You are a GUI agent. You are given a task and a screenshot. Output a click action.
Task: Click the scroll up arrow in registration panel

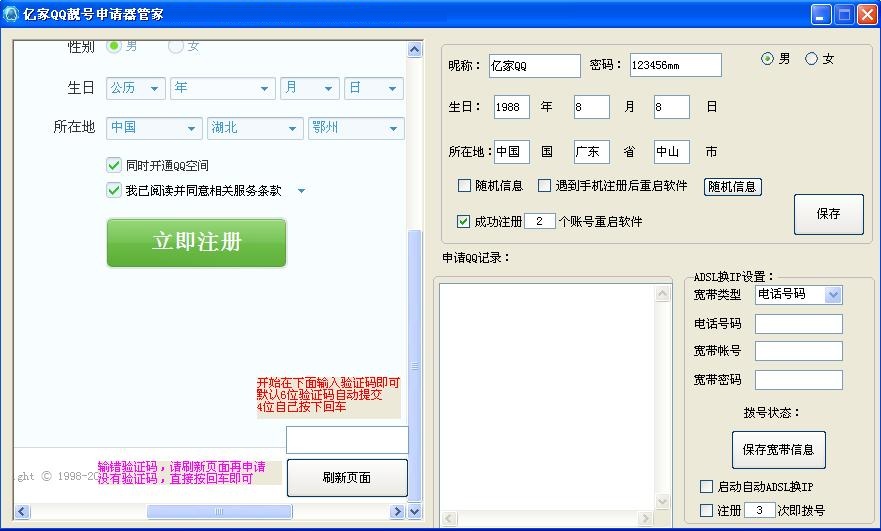[x=415, y=50]
